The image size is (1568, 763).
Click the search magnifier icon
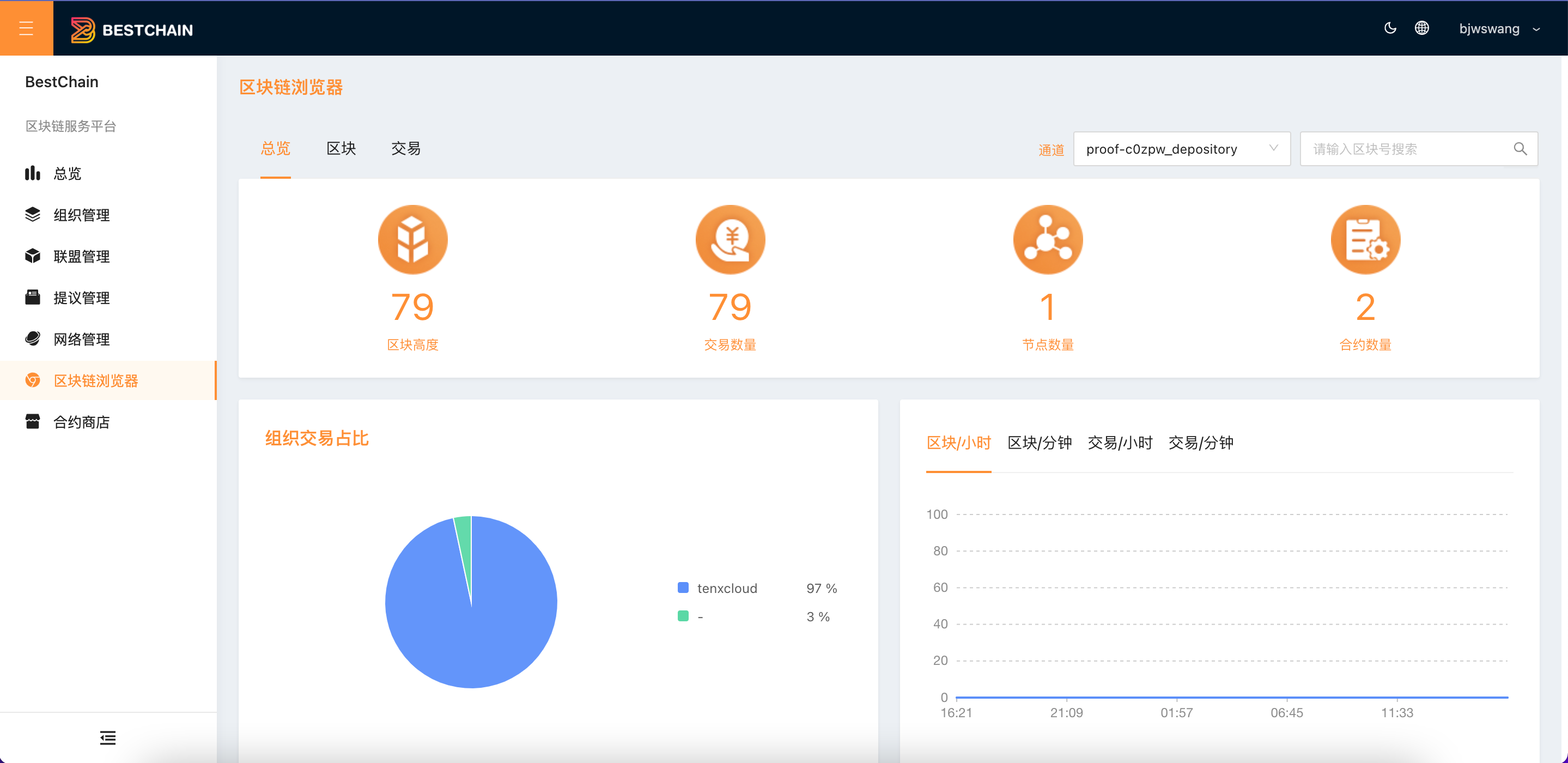click(1520, 149)
